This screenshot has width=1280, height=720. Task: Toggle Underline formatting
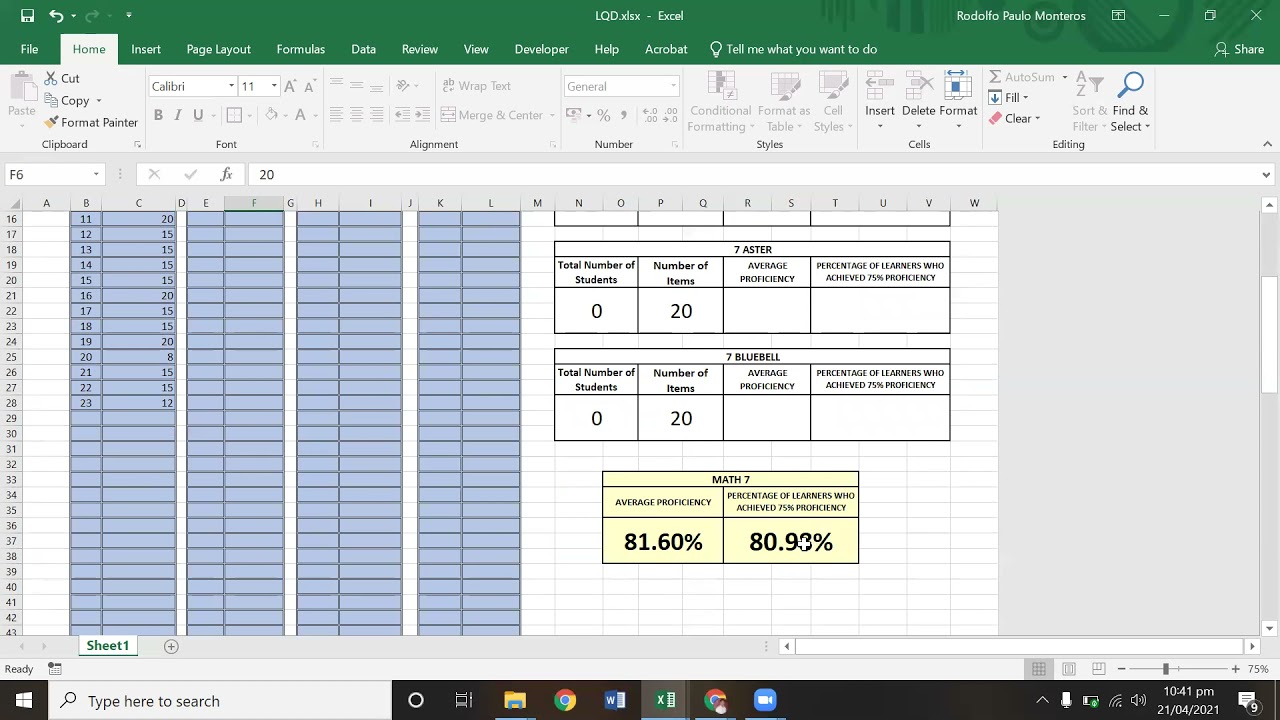(x=198, y=115)
